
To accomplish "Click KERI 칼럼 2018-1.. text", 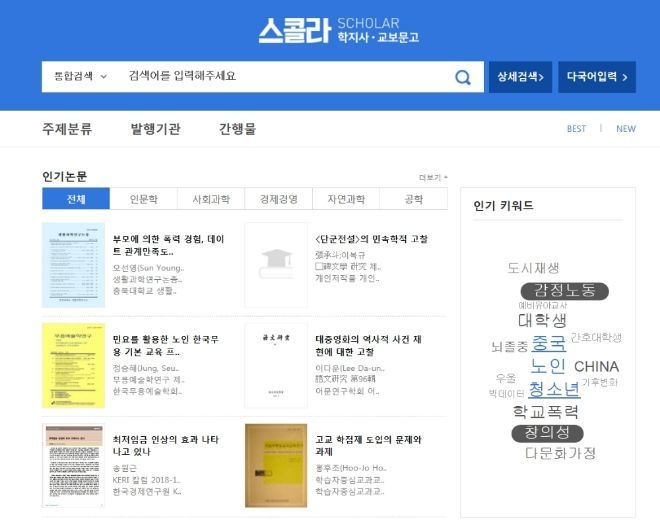I will click(x=146, y=480).
